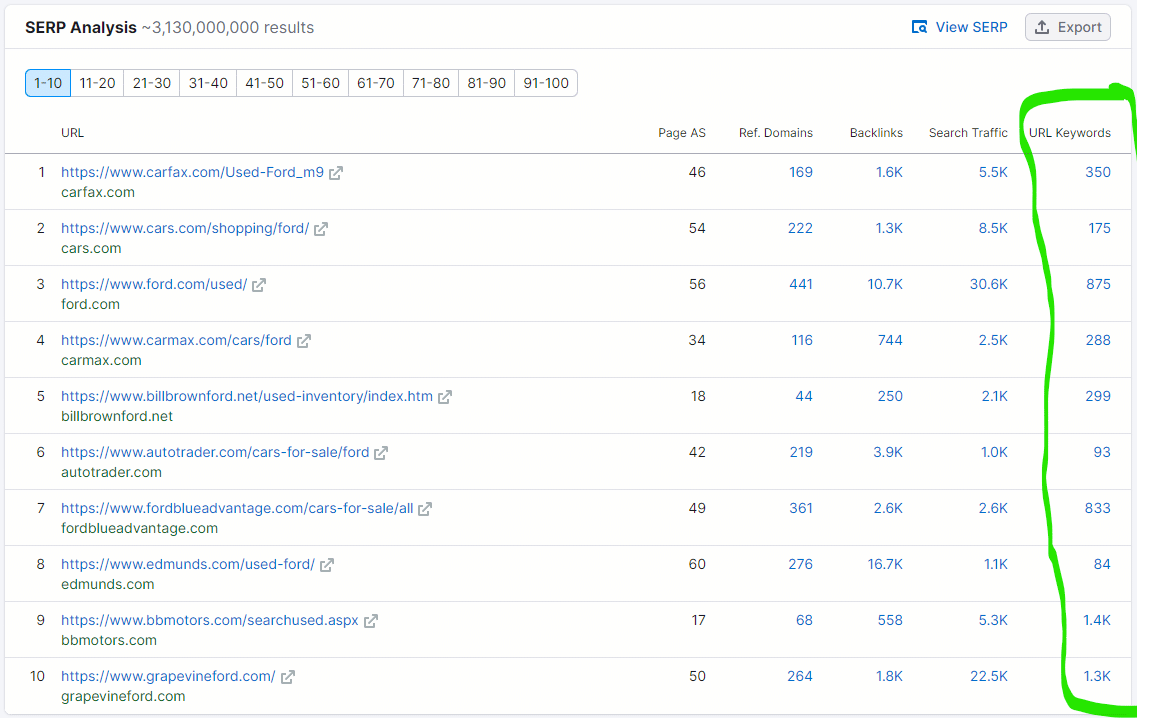Click the View SERP magnifier icon
The width and height of the screenshot is (1169, 718).
click(x=919, y=27)
